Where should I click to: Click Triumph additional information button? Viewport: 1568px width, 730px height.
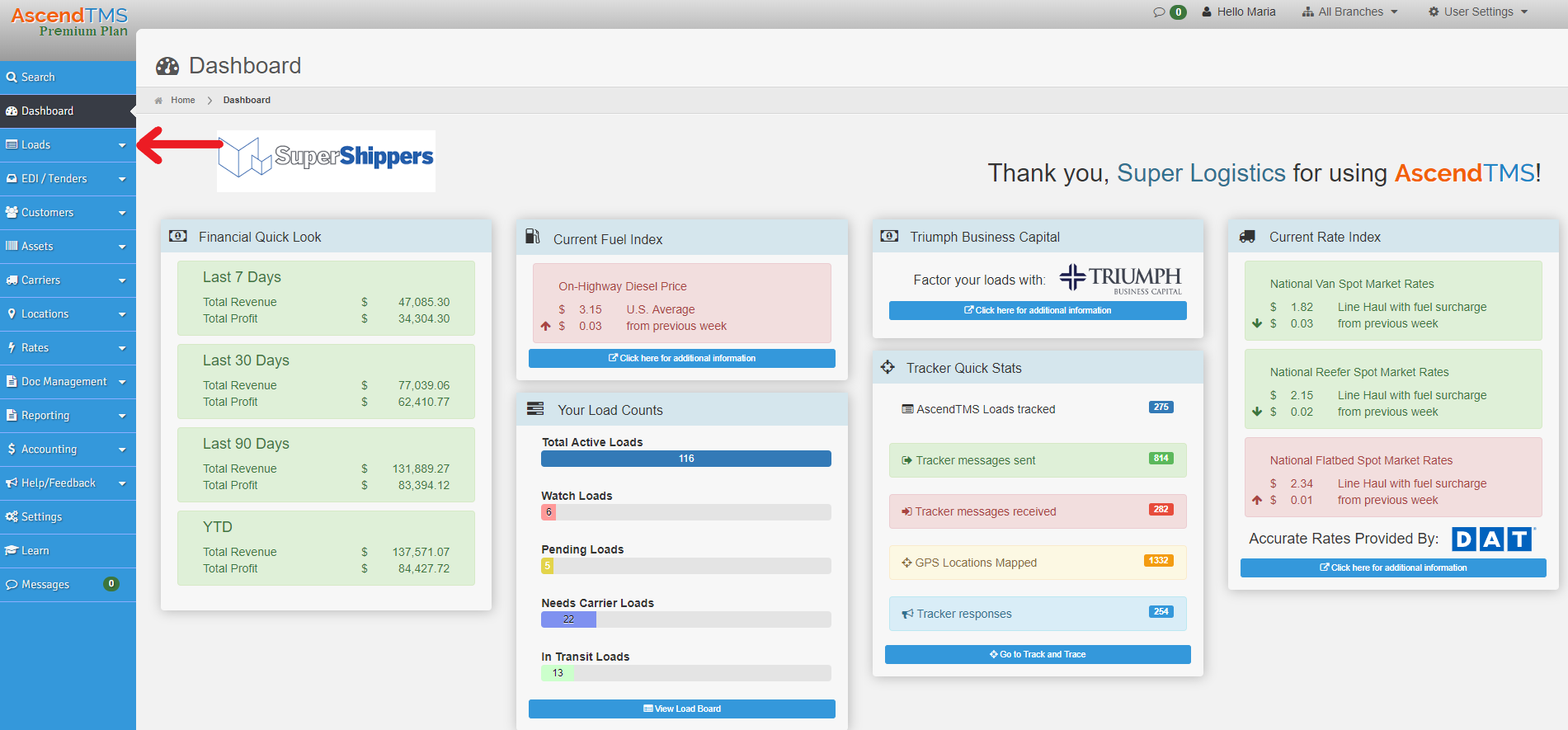[1038, 310]
